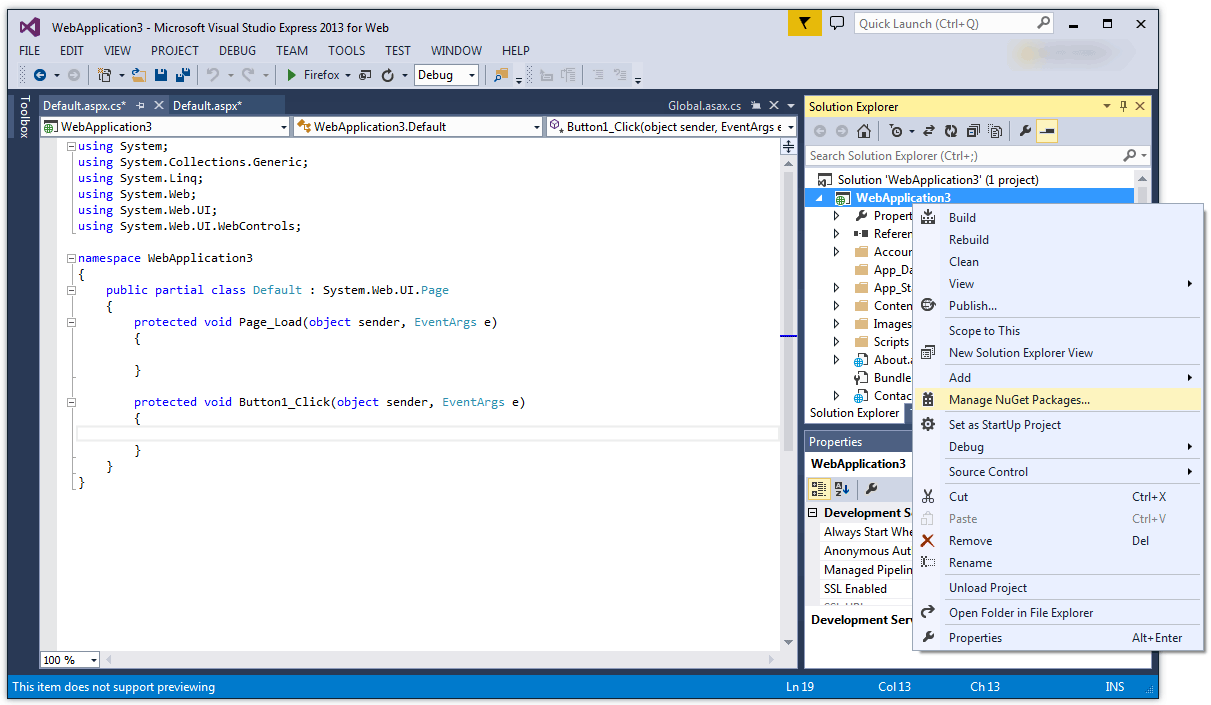The image size is (1211, 705).
Task: Click the Home icon in Solution Explorer
Action: tap(864, 131)
